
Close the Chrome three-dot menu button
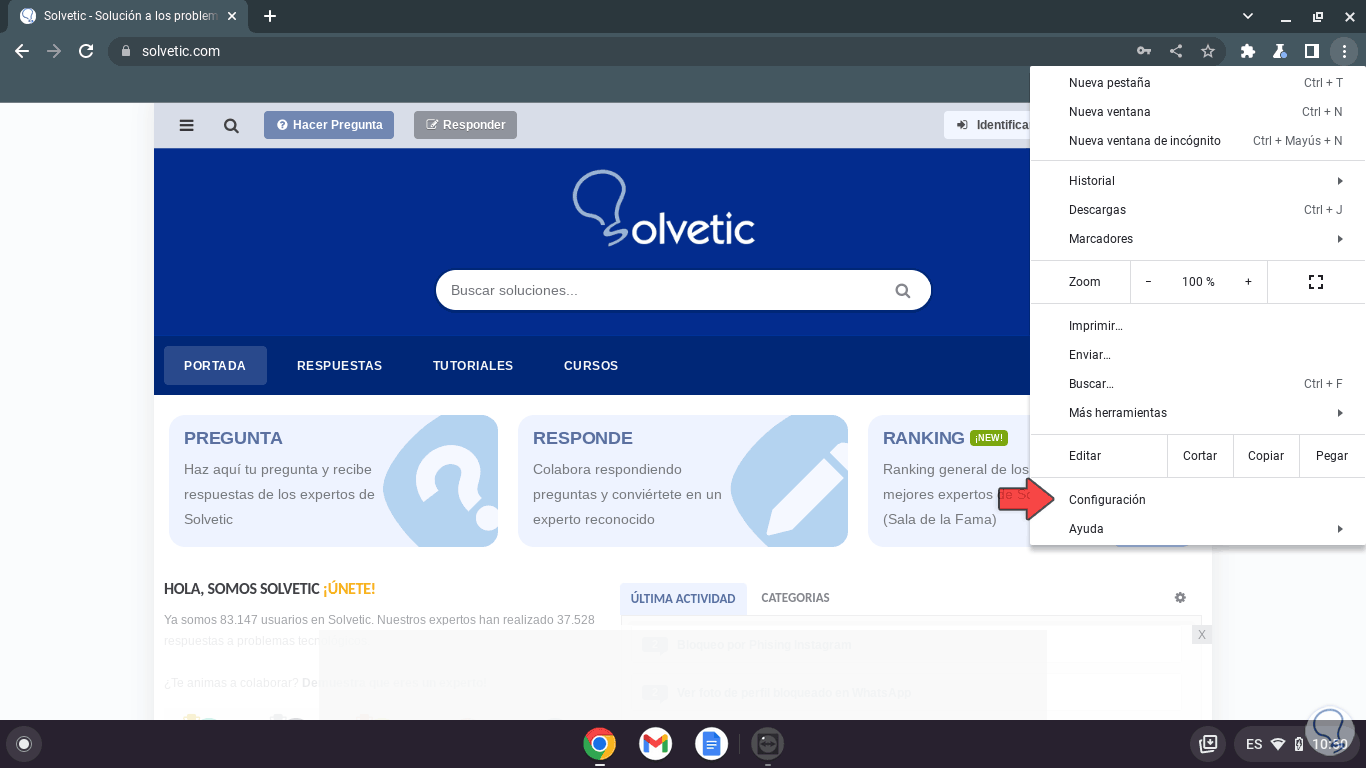(x=1344, y=51)
